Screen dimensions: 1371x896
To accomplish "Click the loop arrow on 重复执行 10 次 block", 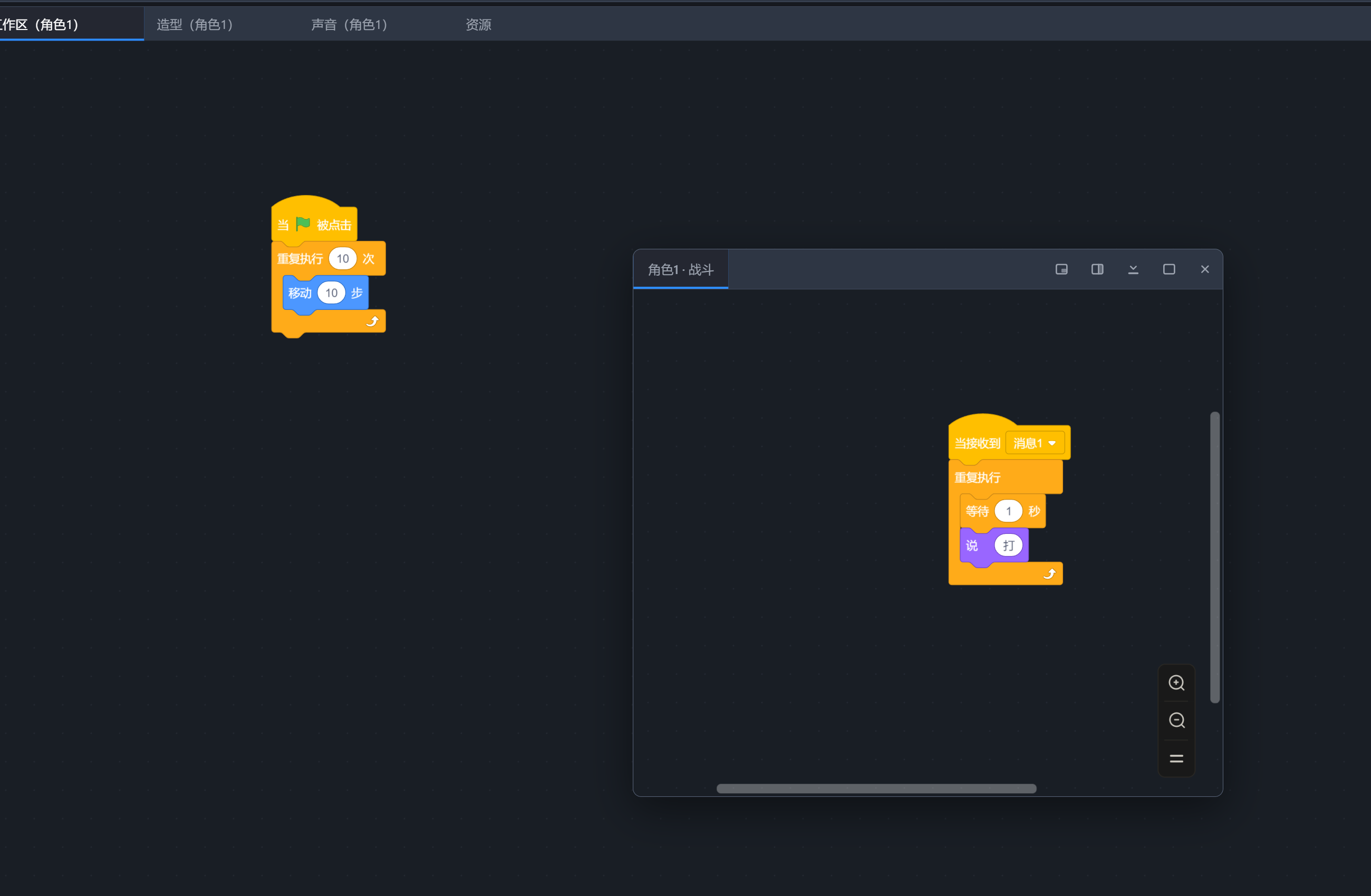I will [x=373, y=322].
